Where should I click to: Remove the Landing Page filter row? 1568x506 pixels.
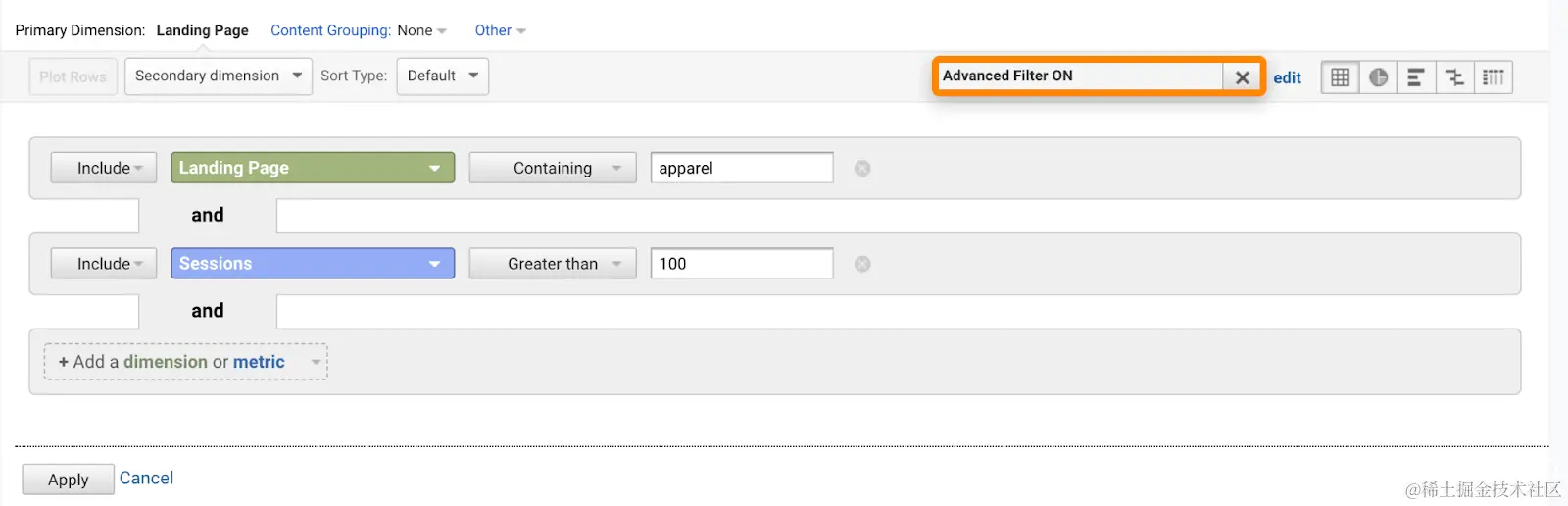(862, 169)
